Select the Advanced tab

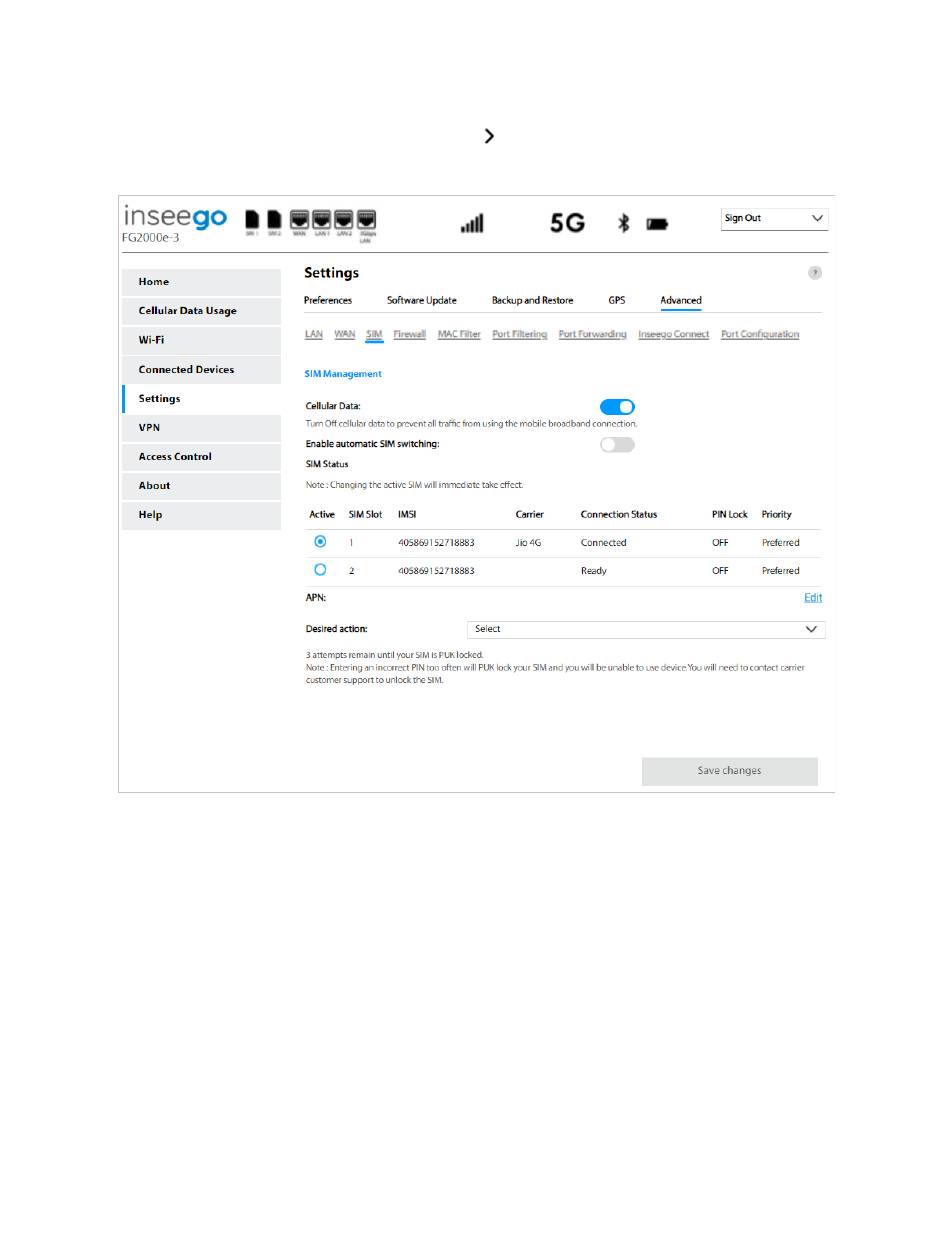point(681,301)
